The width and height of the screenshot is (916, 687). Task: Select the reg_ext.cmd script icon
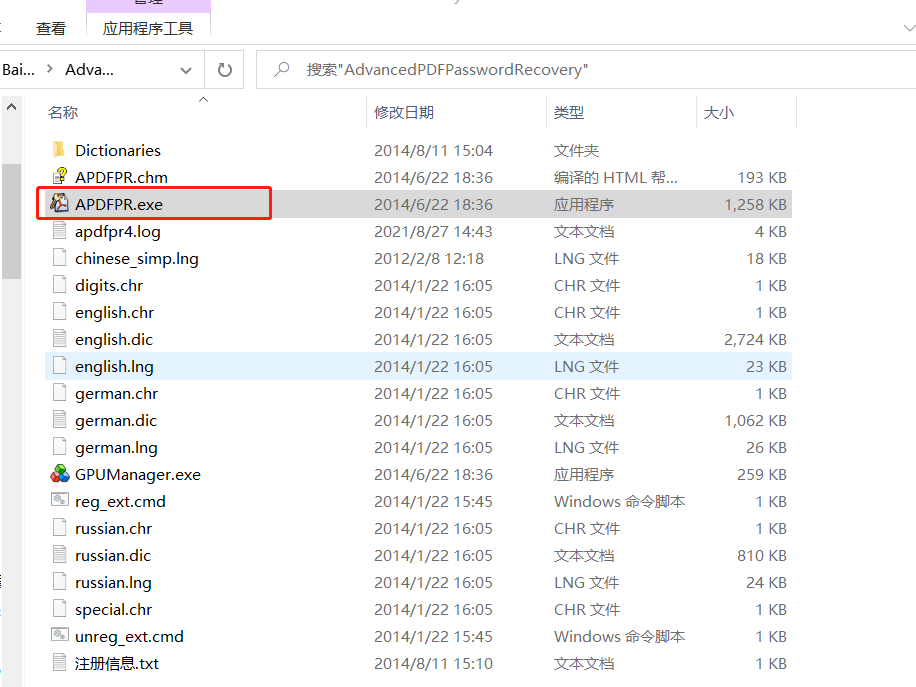59,501
